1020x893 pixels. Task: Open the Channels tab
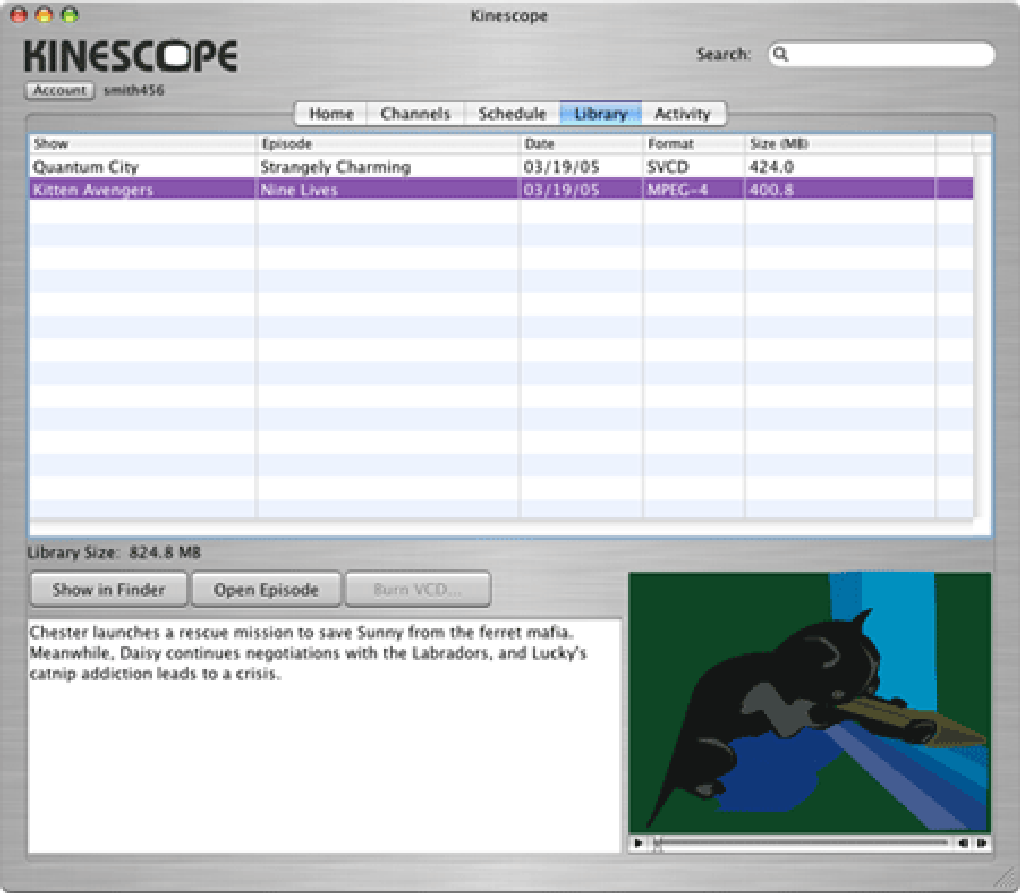[x=414, y=113]
